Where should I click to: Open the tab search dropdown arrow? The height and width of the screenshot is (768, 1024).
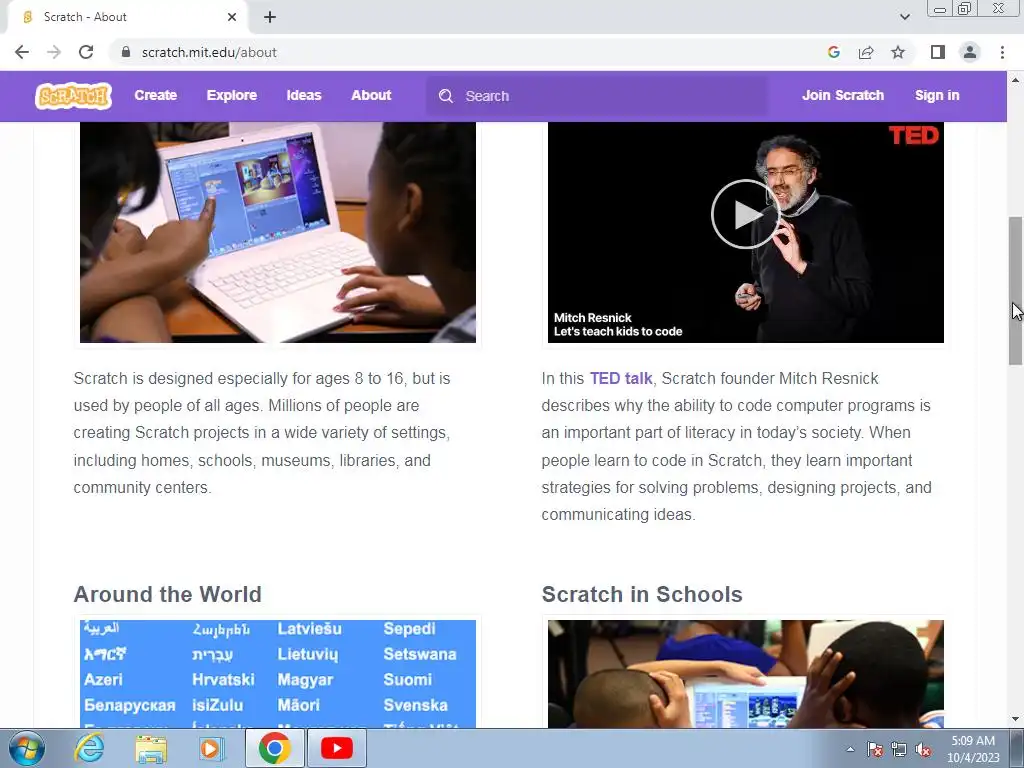click(x=904, y=17)
